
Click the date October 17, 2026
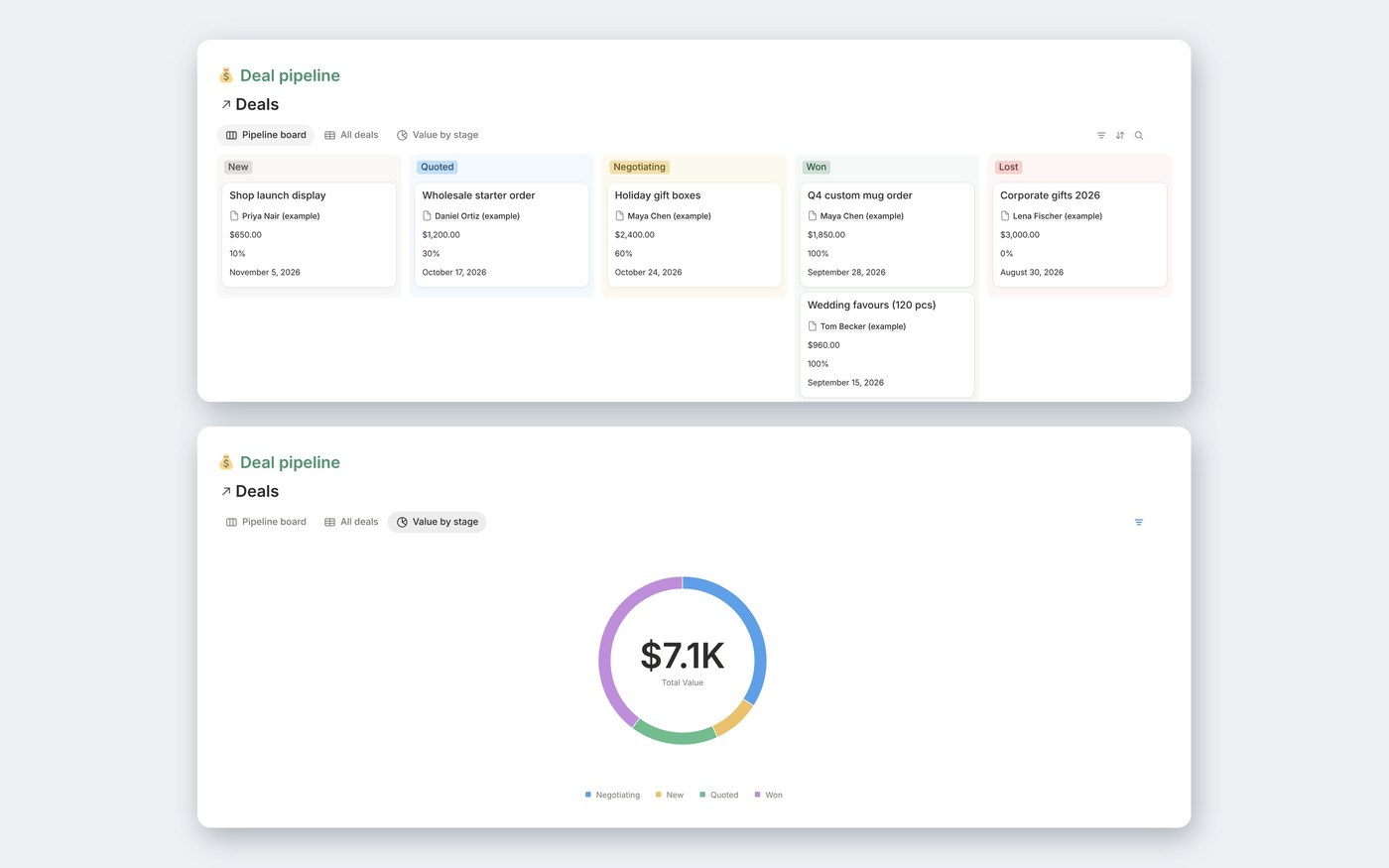[454, 272]
